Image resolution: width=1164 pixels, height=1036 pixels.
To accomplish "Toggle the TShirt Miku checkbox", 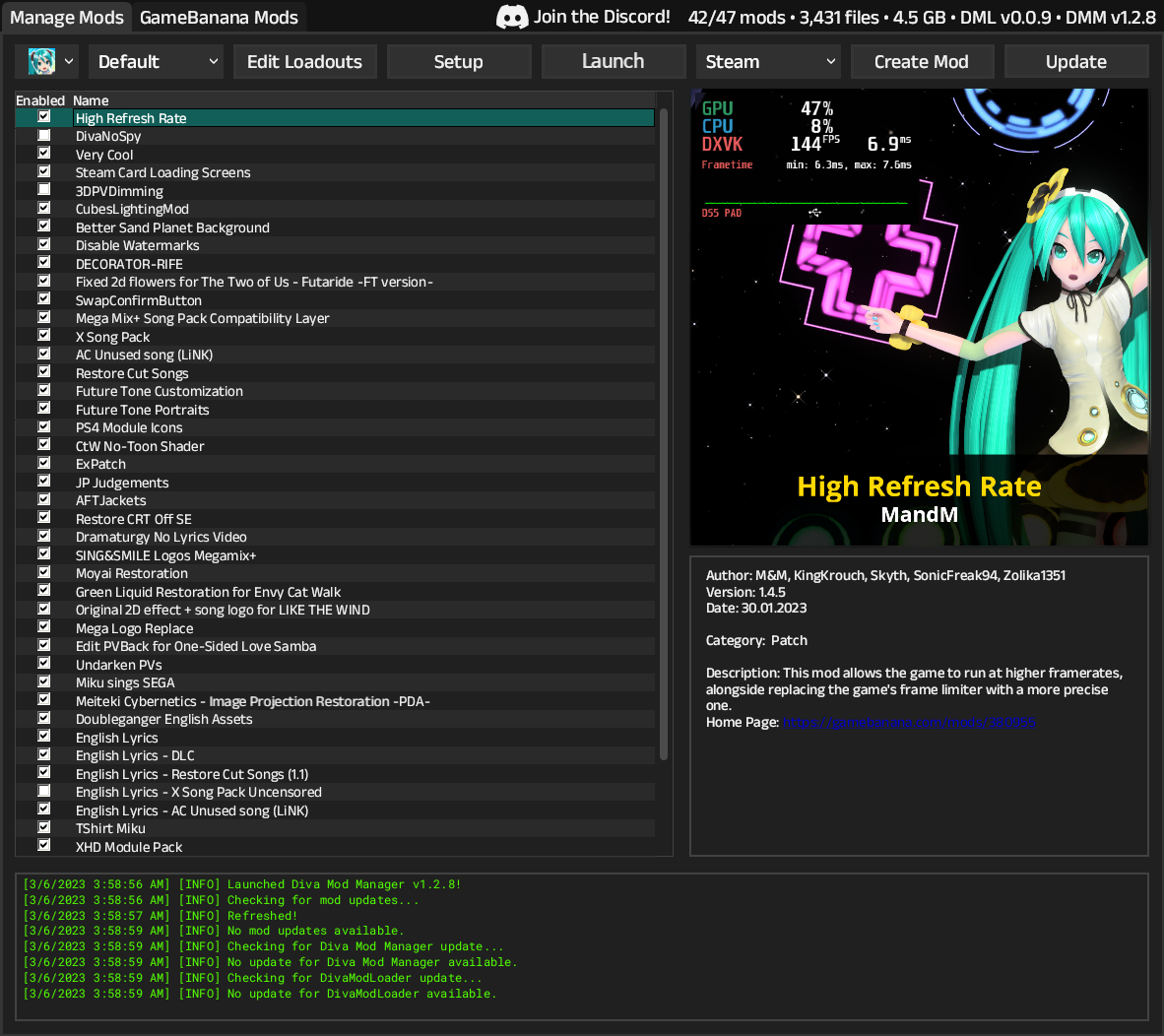I will (x=44, y=827).
